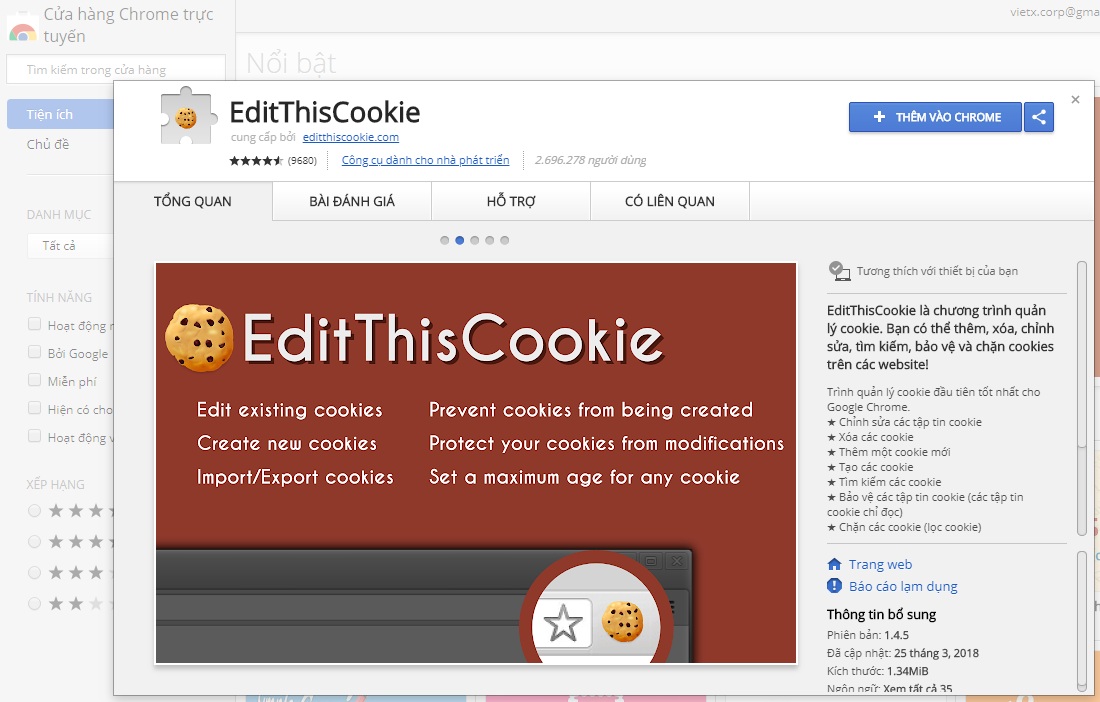Click the device compatibility check icon
This screenshot has height=702, width=1100.
(839, 271)
